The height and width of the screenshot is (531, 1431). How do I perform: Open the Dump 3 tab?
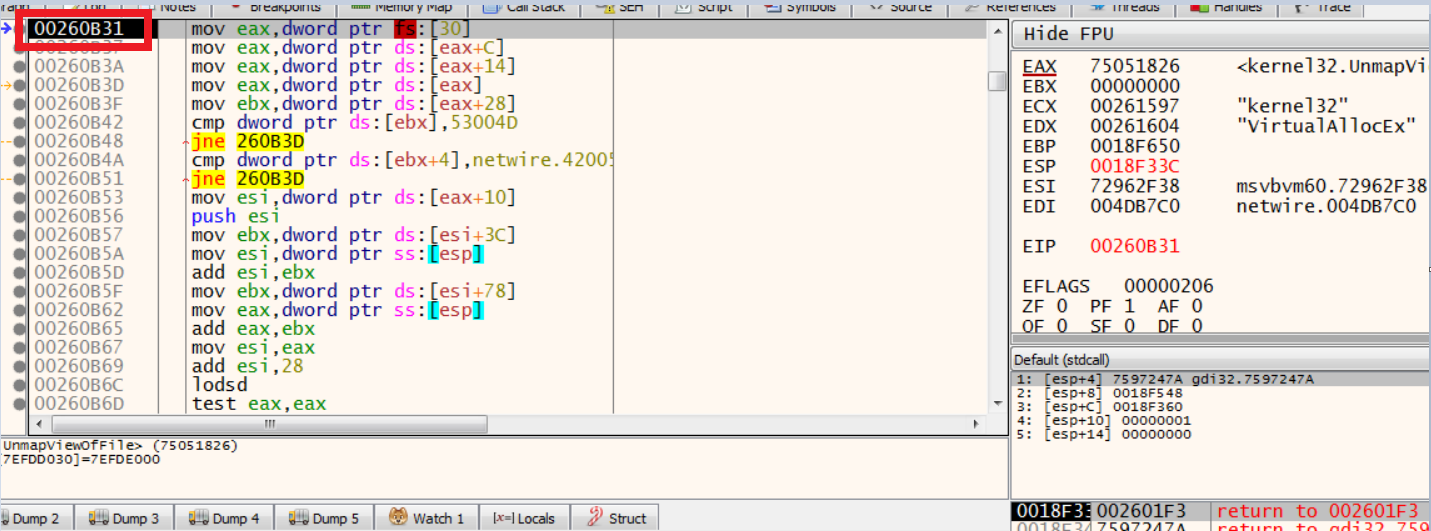125,518
